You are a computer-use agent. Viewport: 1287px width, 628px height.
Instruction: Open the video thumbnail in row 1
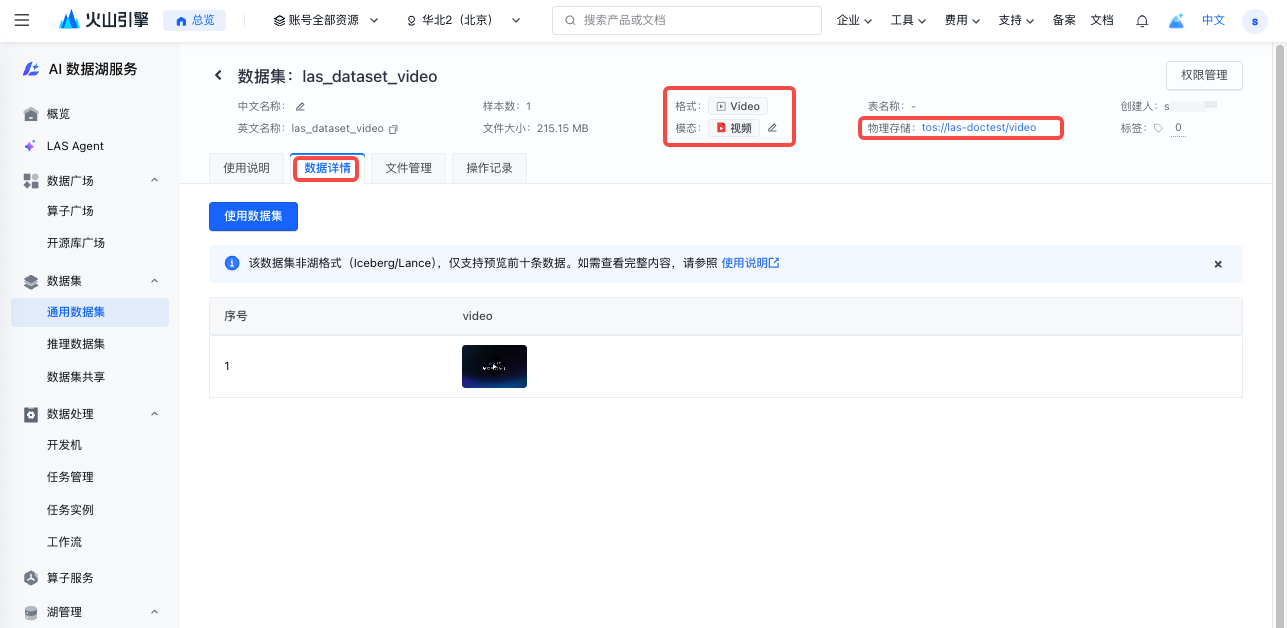coord(494,366)
